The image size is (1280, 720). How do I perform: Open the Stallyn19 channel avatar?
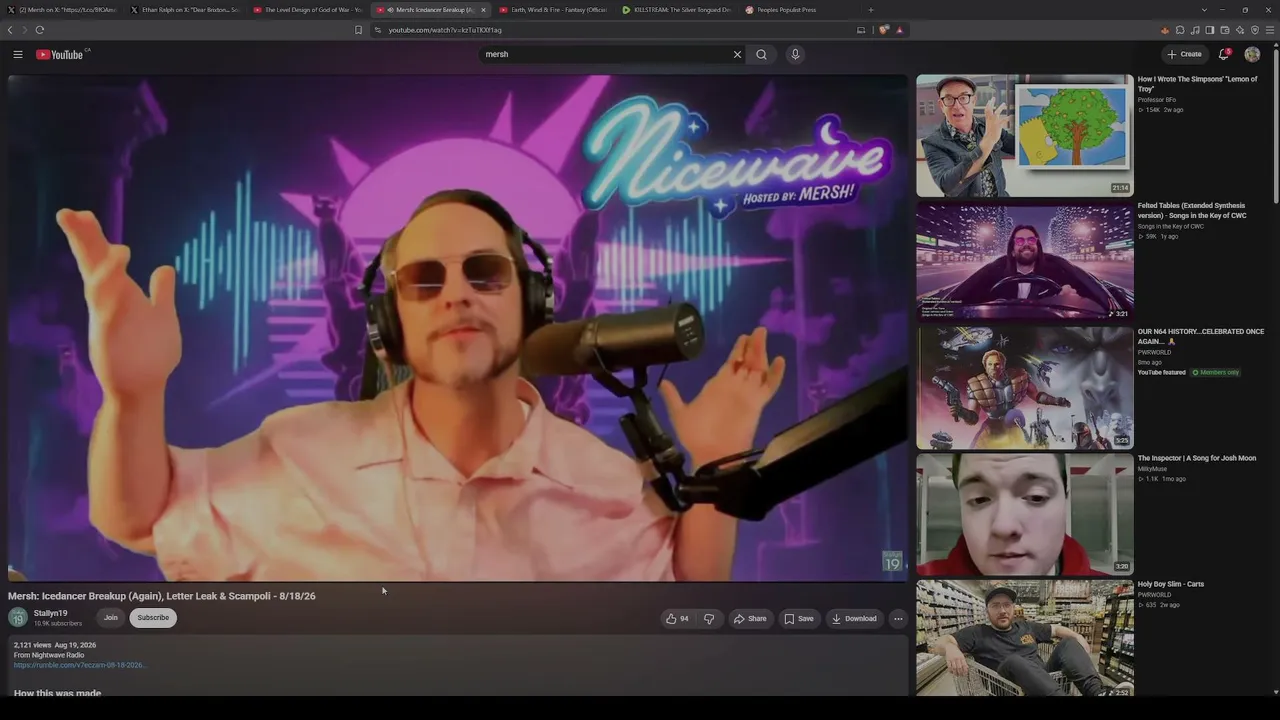pyautogui.click(x=18, y=617)
